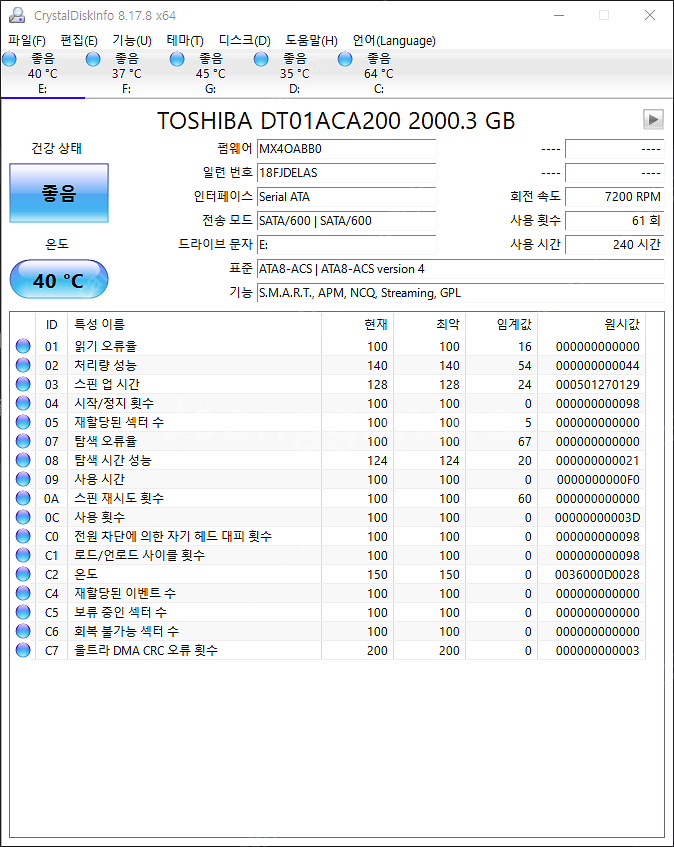Click the power-on hours value 240 시간
Image resolution: width=674 pixels, height=847 pixels.
pyautogui.click(x=615, y=245)
